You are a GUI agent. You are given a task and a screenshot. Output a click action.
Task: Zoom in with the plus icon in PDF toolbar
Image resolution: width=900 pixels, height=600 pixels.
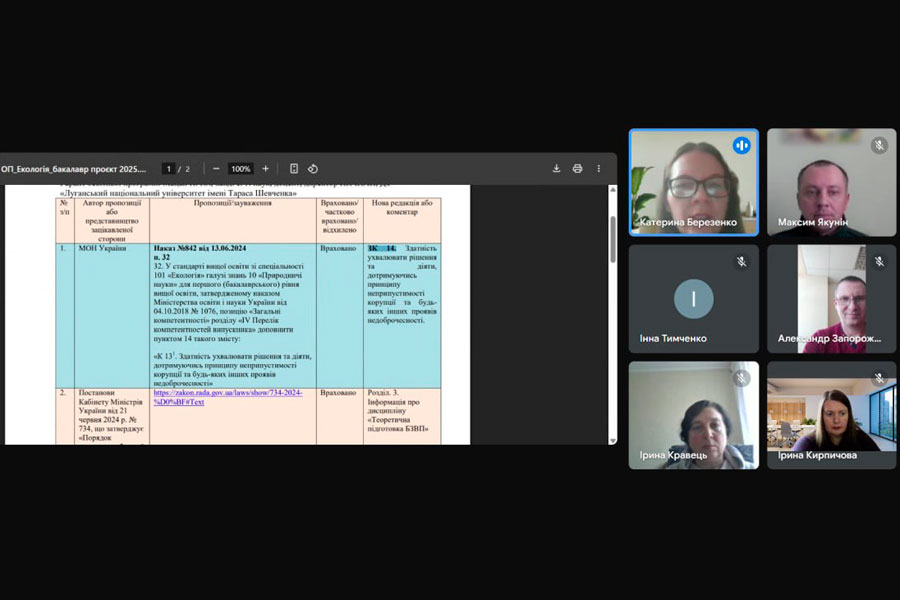pos(265,169)
